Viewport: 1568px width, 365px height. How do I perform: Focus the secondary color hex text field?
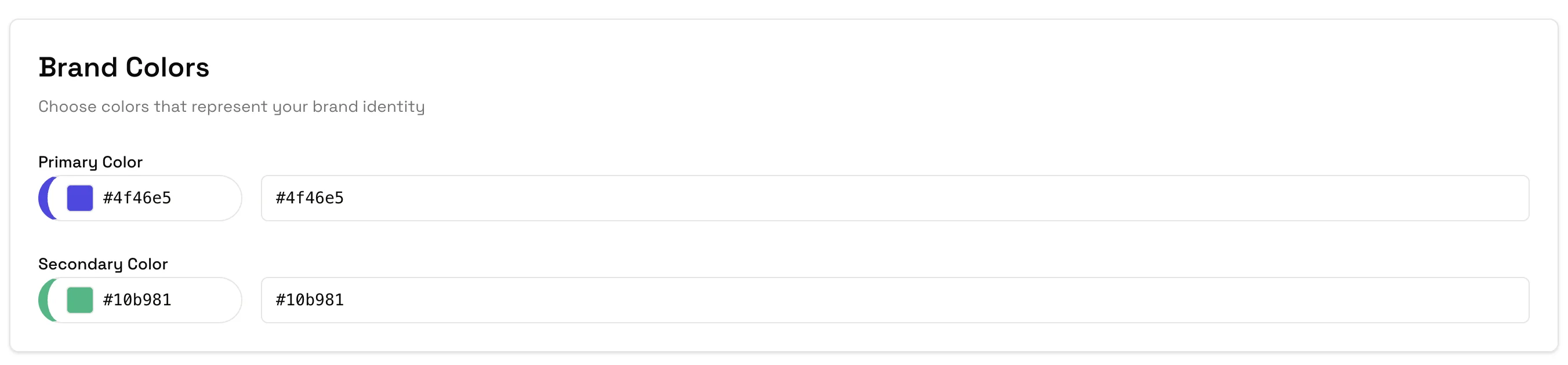tap(895, 300)
